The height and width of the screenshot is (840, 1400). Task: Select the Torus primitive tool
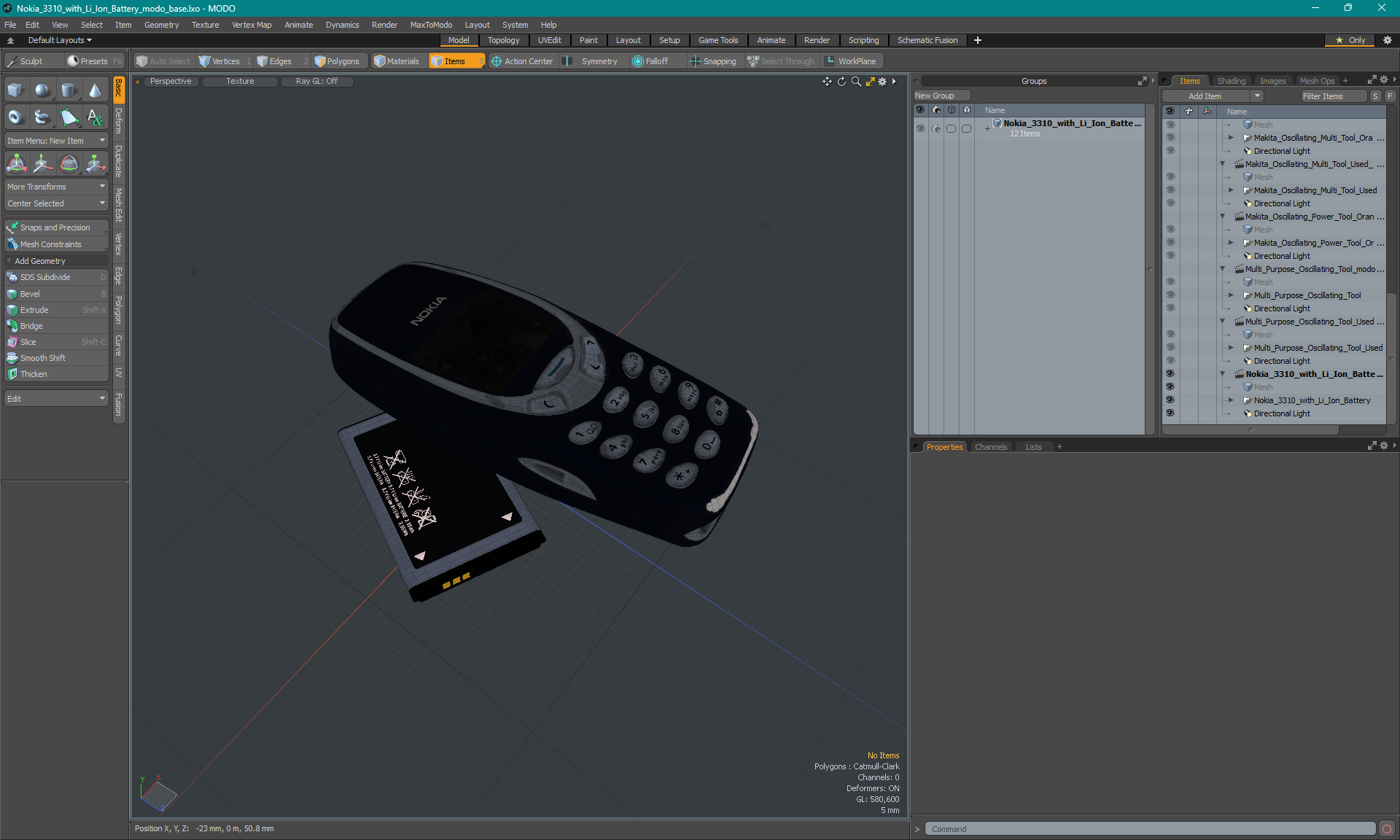[16, 117]
